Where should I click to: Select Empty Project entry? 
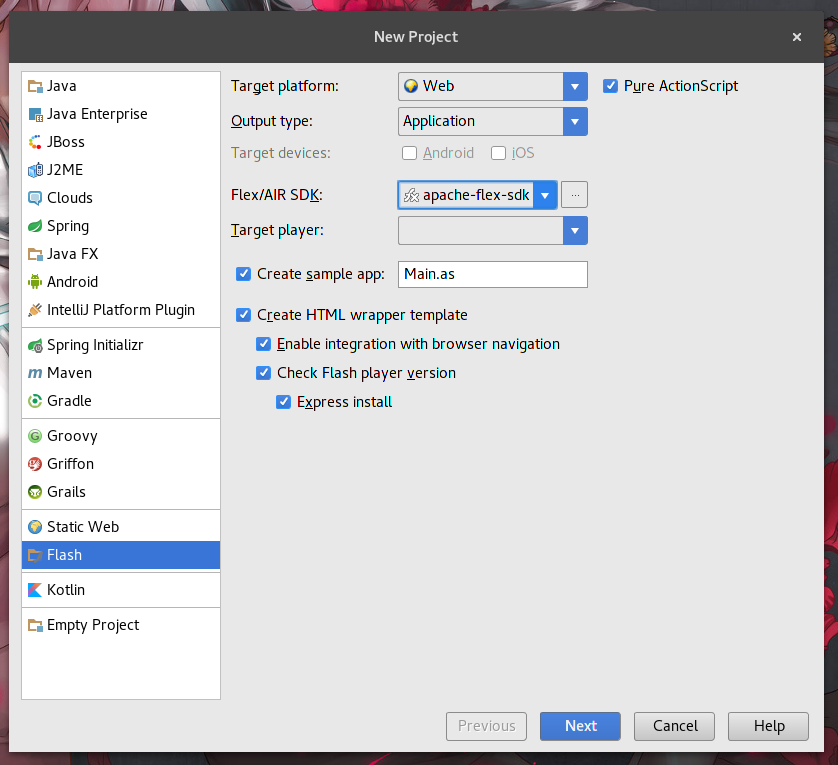[121, 625]
